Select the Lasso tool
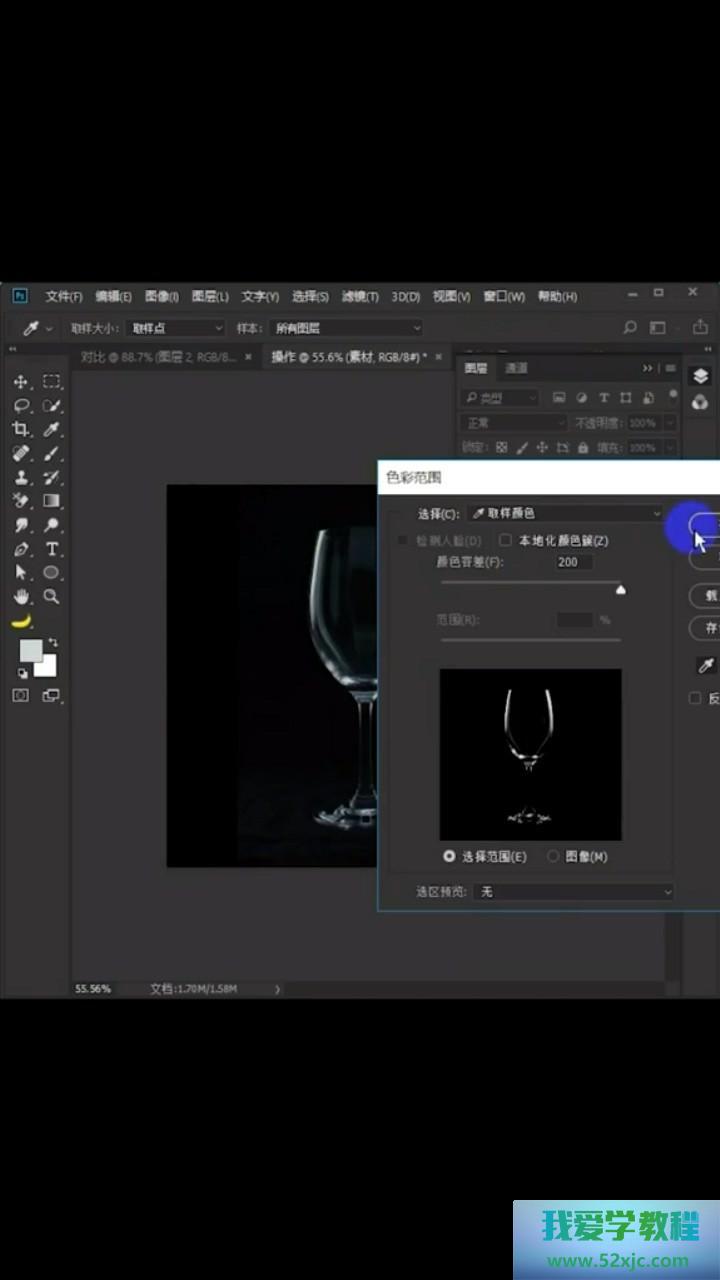Screen dimensions: 720x1280 click(x=20, y=406)
